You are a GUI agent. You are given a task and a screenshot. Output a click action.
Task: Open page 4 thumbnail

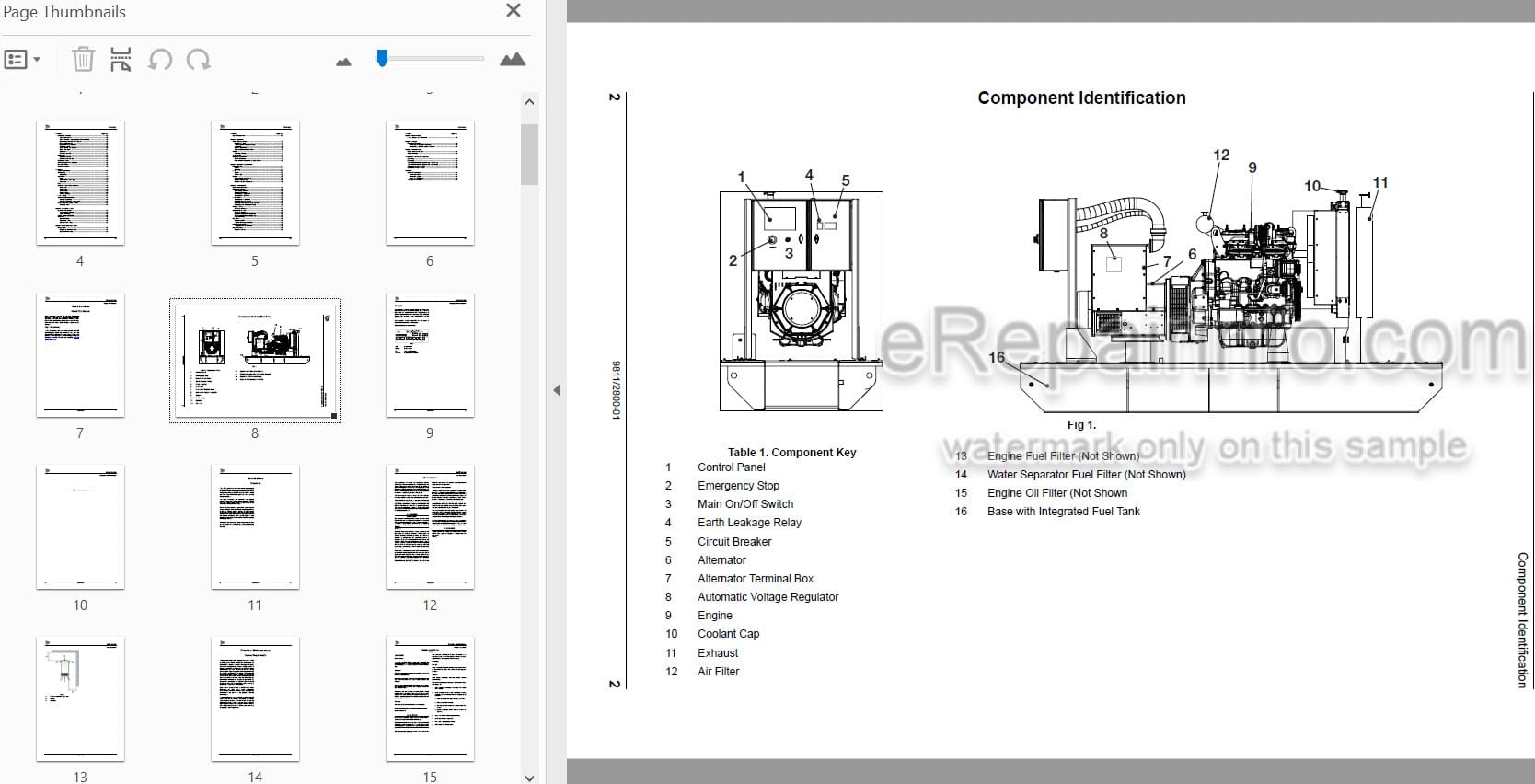(x=80, y=183)
